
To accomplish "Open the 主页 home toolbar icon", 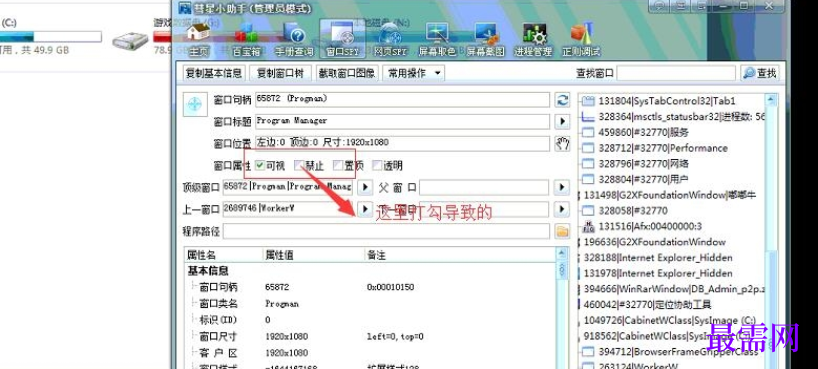I will pos(198,39).
